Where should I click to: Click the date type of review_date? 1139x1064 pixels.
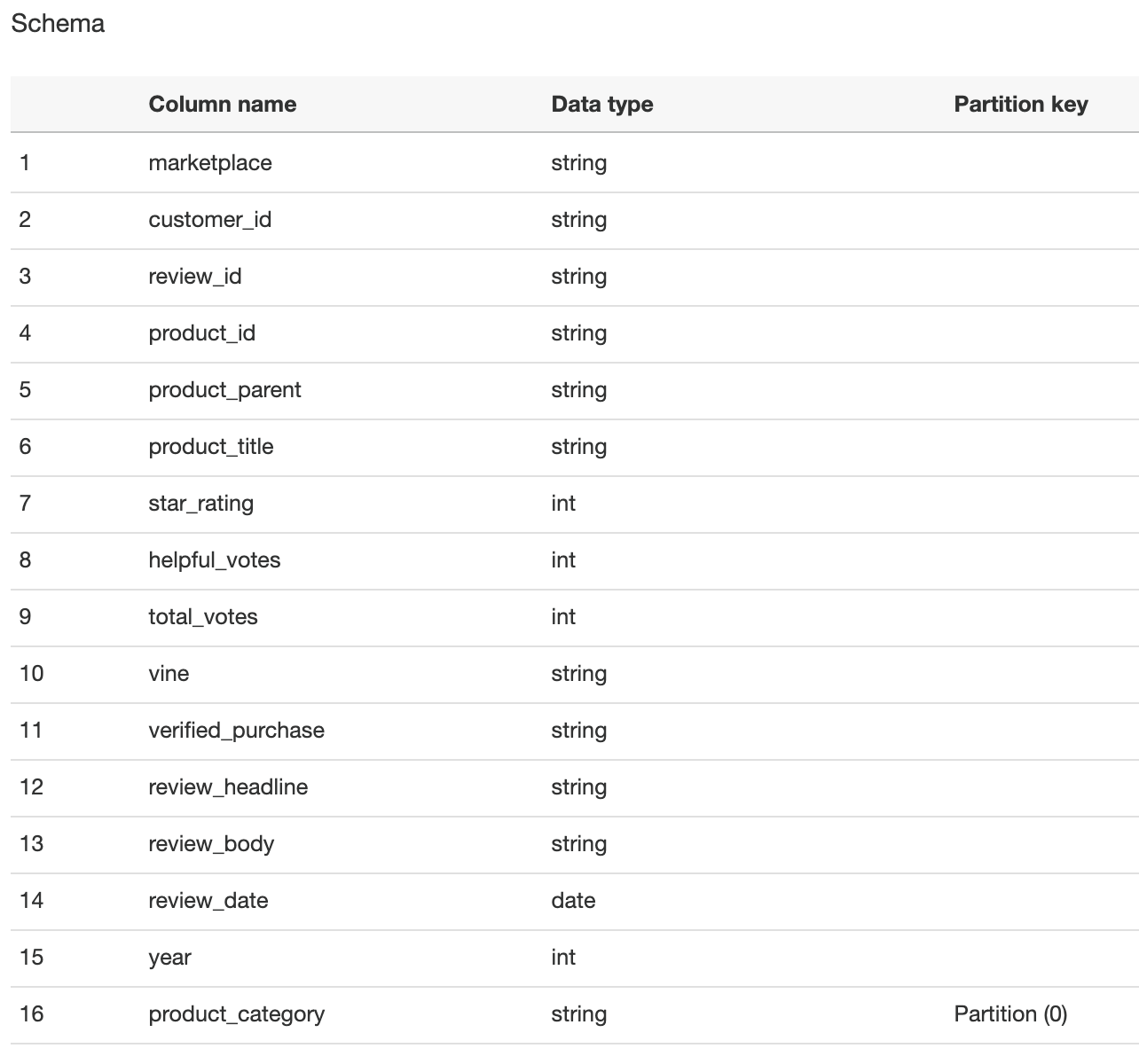[573, 901]
